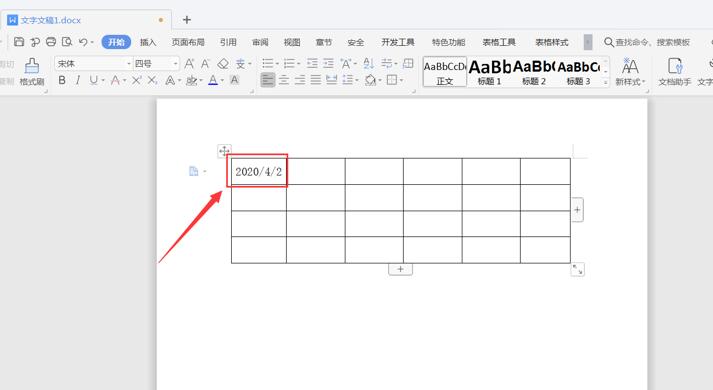713x390 pixels.
Task: Add a table row with bottom plus button
Action: click(x=400, y=269)
